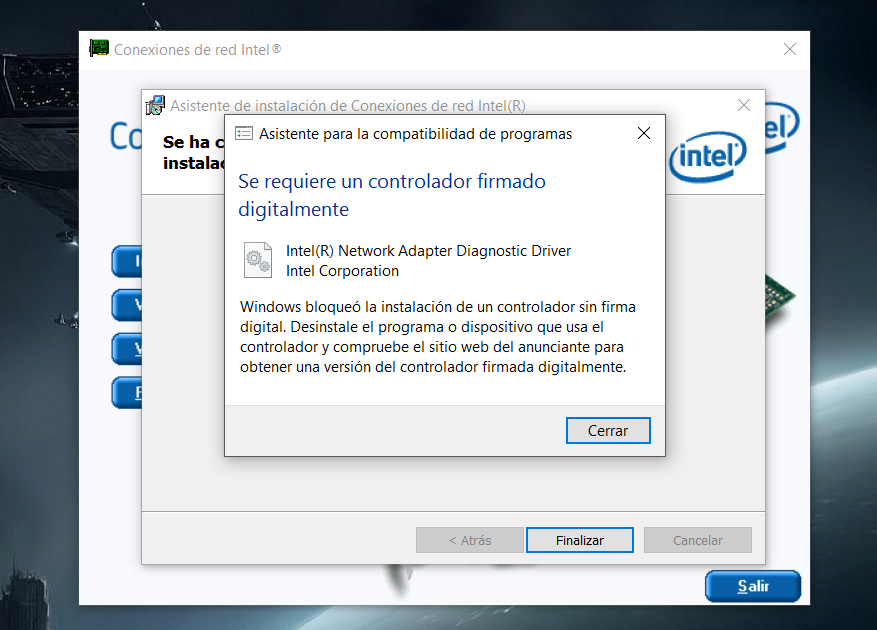Viewport: 877px width, 630px height.
Task: Close the Asistente para la compatibilidad dialog
Action: coord(644,133)
